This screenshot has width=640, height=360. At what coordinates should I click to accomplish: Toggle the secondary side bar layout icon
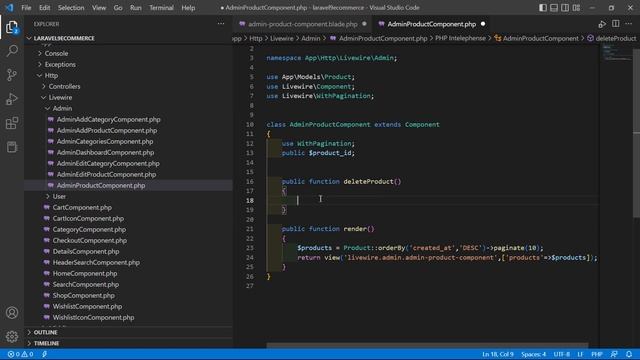(565, 8)
